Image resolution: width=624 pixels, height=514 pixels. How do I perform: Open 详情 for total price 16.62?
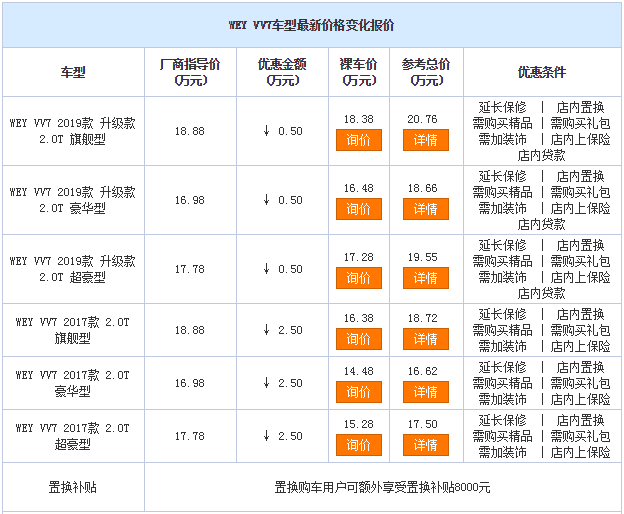tap(425, 392)
